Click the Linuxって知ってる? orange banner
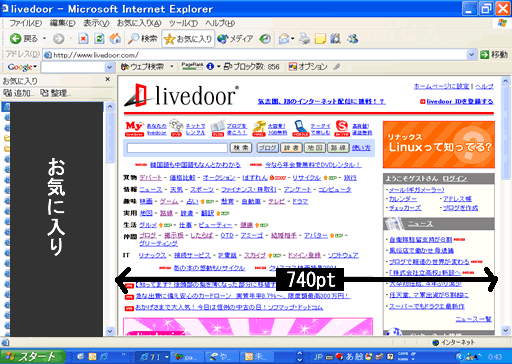512x364 pixels. coord(438,145)
